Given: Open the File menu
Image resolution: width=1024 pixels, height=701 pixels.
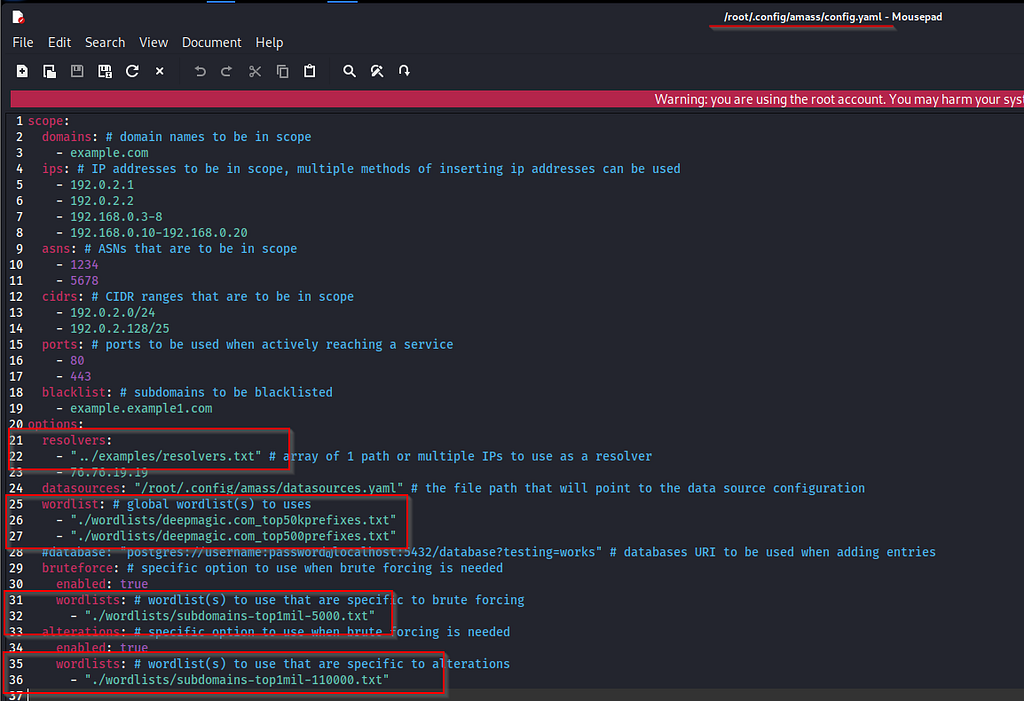Looking at the screenshot, I should (x=23, y=42).
